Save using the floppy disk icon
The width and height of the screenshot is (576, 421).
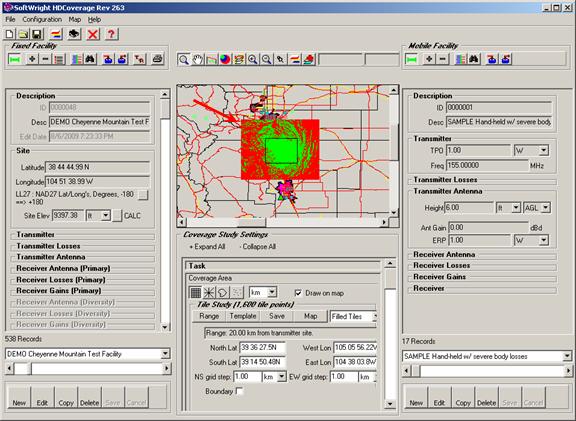37,34
